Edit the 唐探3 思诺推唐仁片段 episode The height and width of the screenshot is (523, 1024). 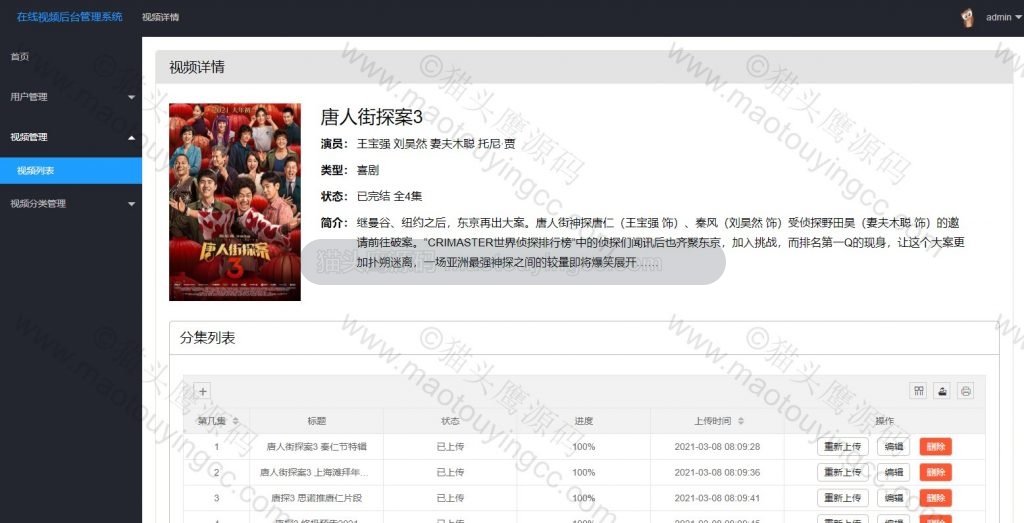pyautogui.click(x=893, y=498)
